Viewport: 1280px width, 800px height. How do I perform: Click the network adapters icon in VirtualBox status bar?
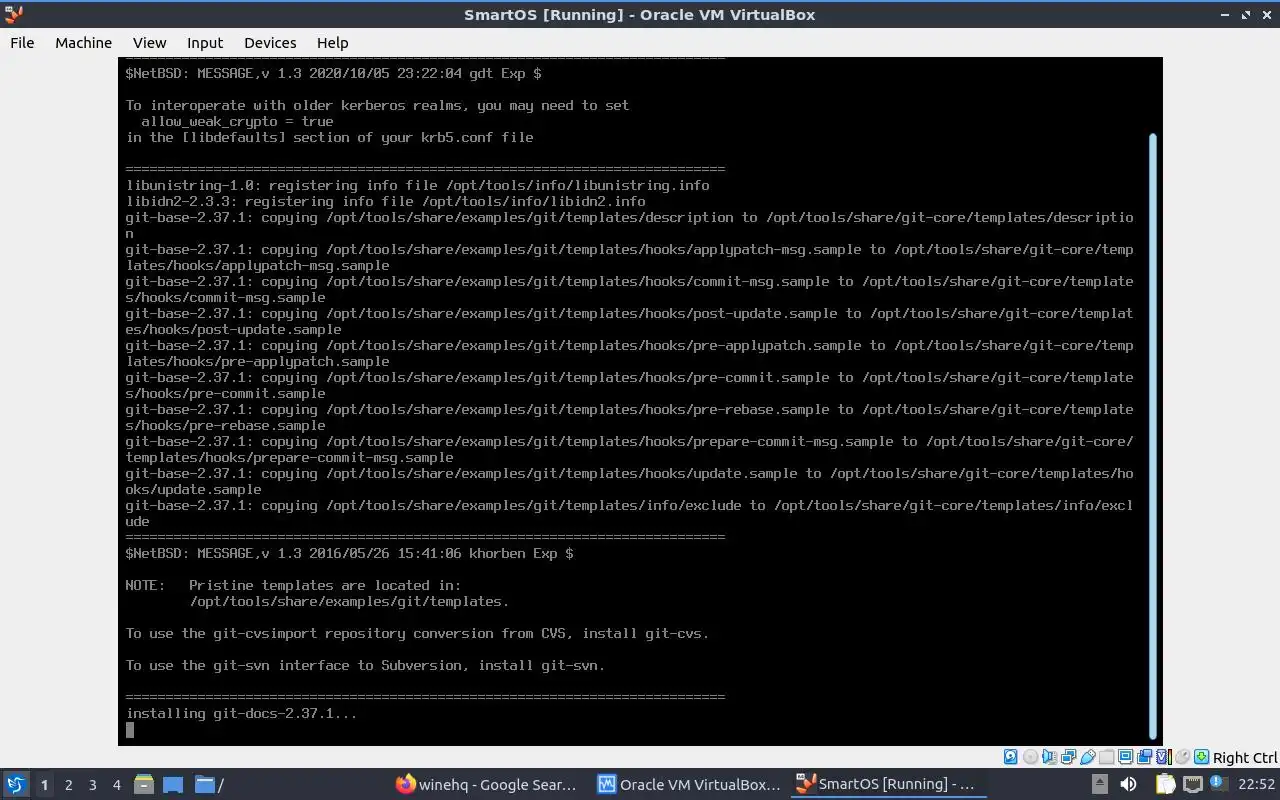pyautogui.click(x=1068, y=757)
